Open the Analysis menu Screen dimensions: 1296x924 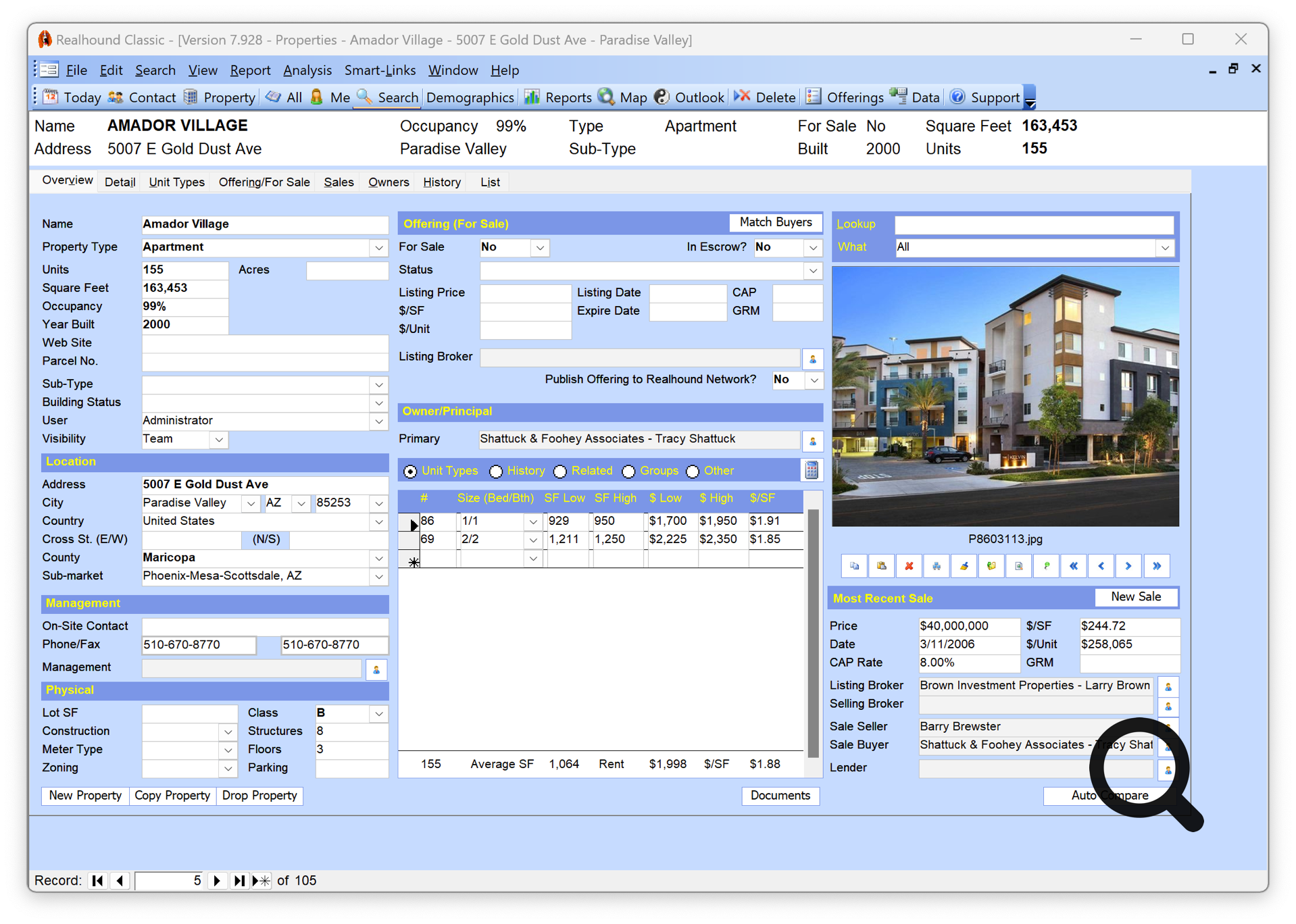coord(307,70)
